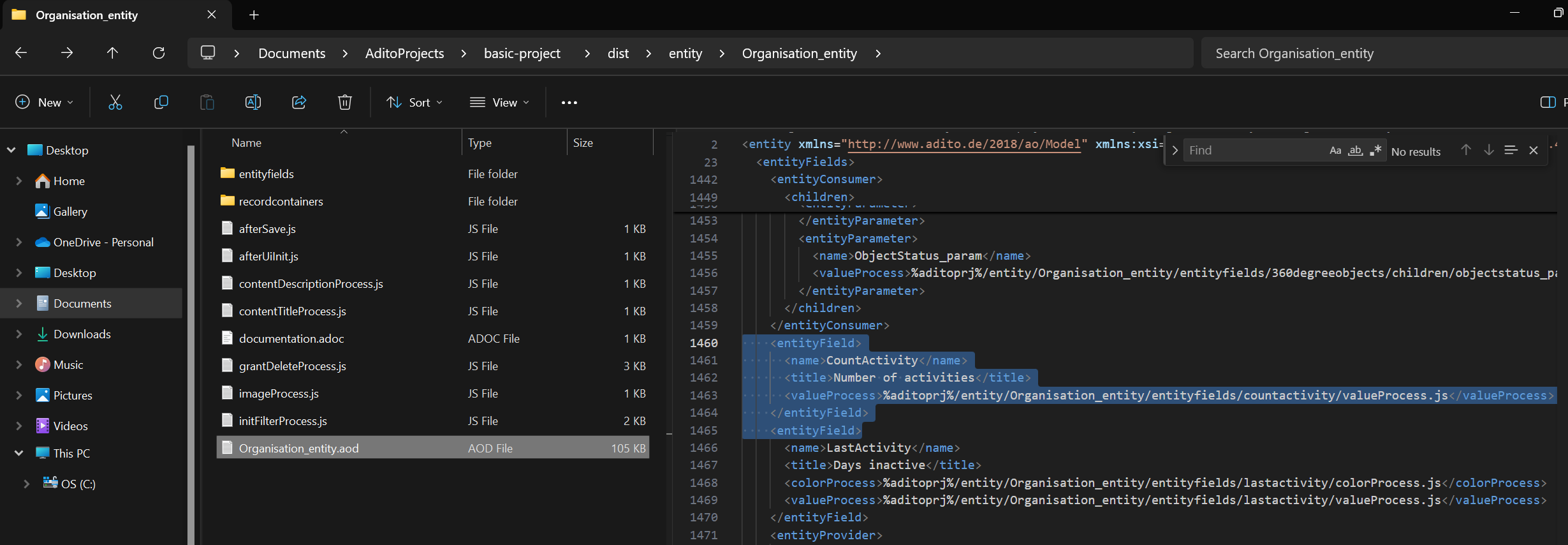Select Music in navigation pane
Viewport: 1568px width, 545px height.
tap(68, 364)
